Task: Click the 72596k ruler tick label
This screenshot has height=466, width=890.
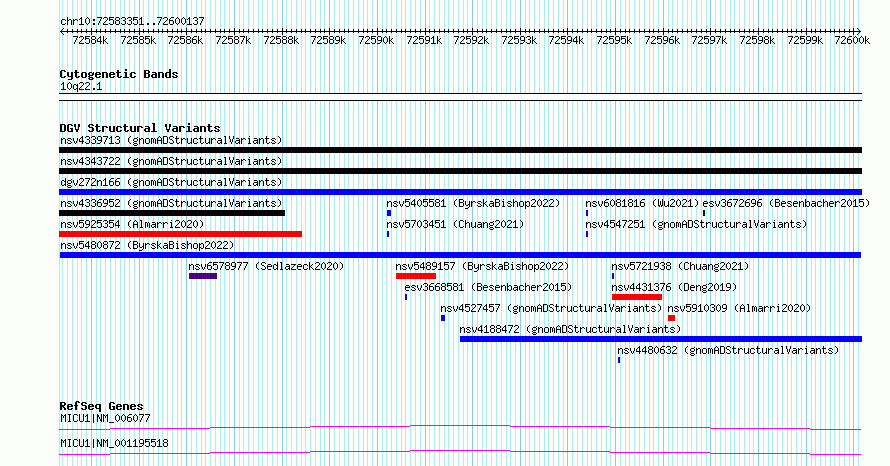Action: click(x=662, y=40)
